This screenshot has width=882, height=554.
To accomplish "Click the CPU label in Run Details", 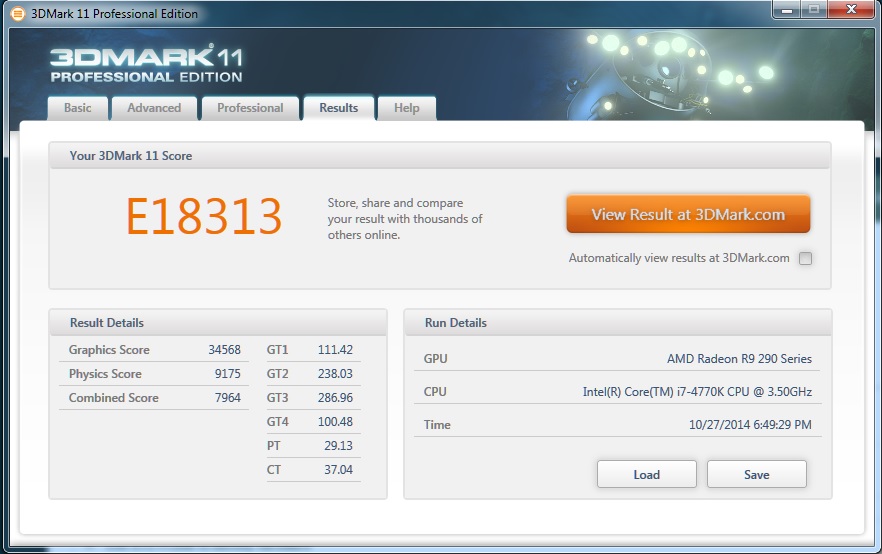I will click(x=435, y=392).
